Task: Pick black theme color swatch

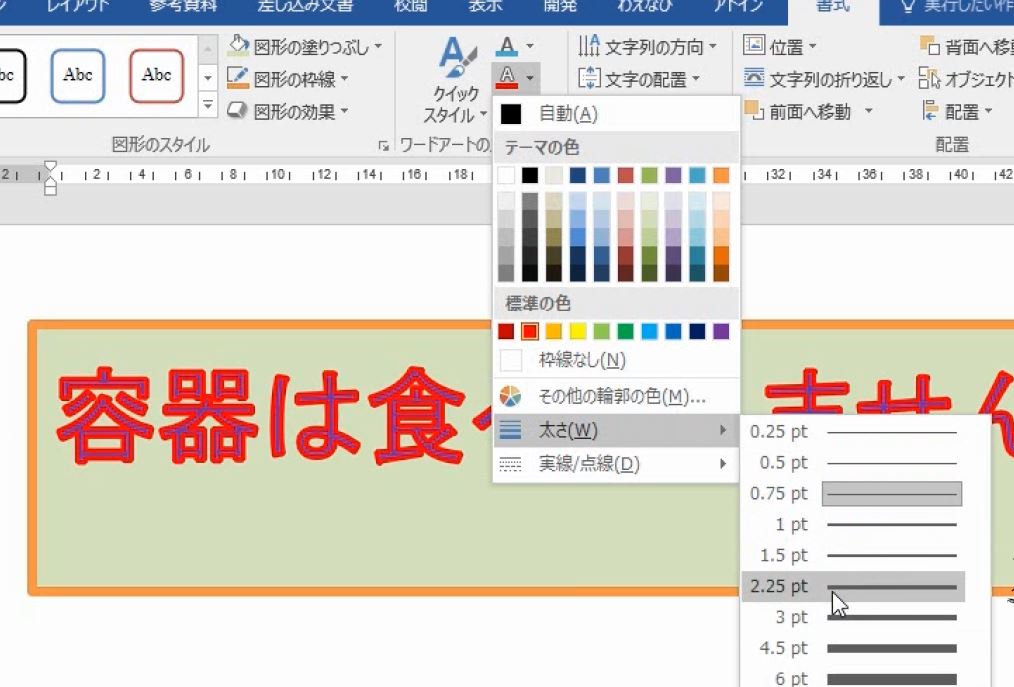Action: [x=530, y=175]
